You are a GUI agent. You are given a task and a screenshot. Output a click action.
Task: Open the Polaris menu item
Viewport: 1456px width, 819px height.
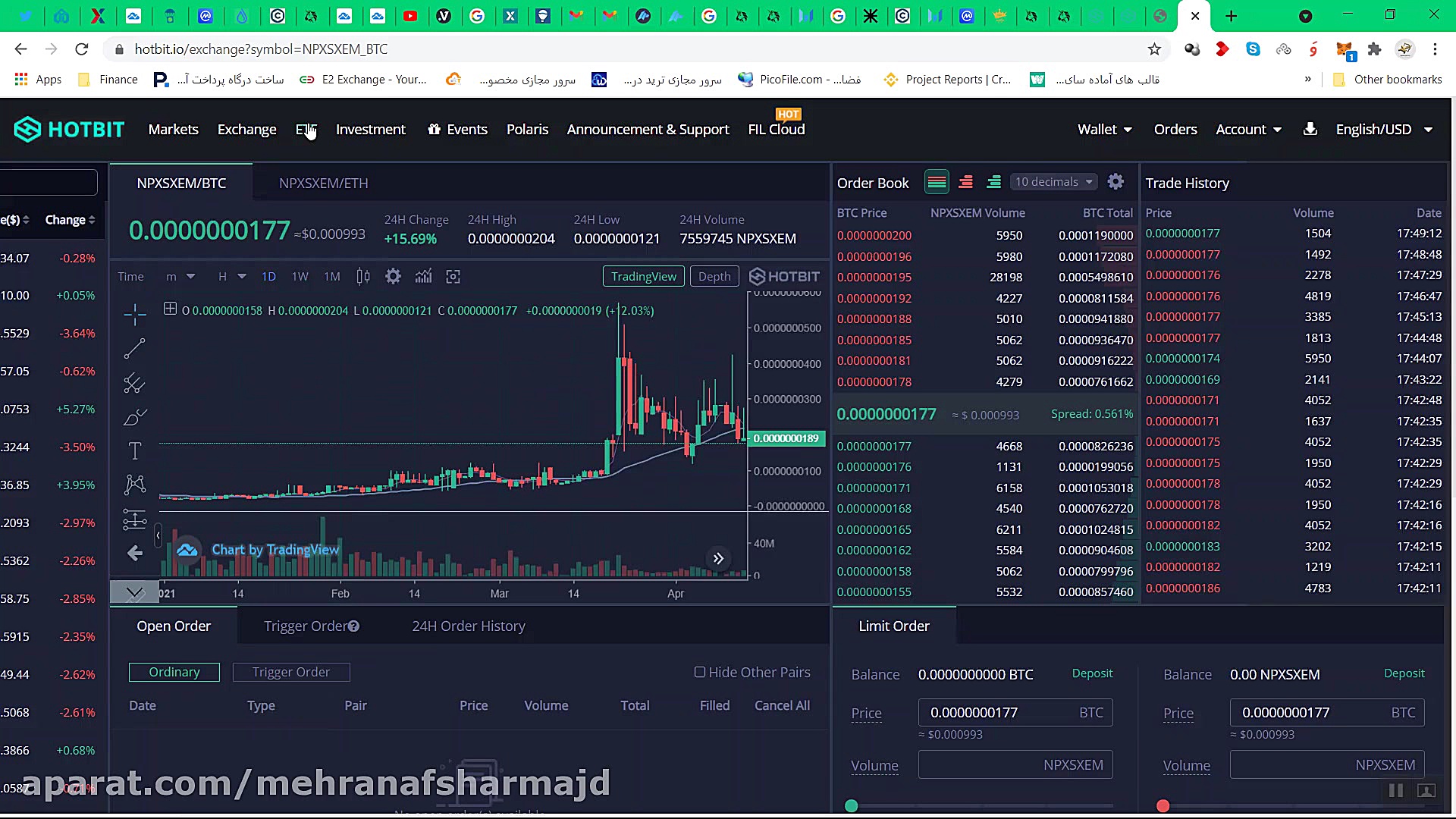528,130
